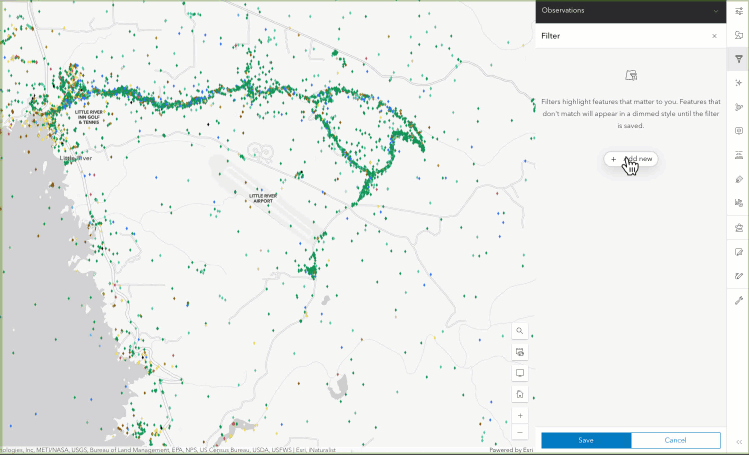Viewport: 749px width, 455px height.
Task: Click the map tool icon below Search
Action: (x=520, y=352)
